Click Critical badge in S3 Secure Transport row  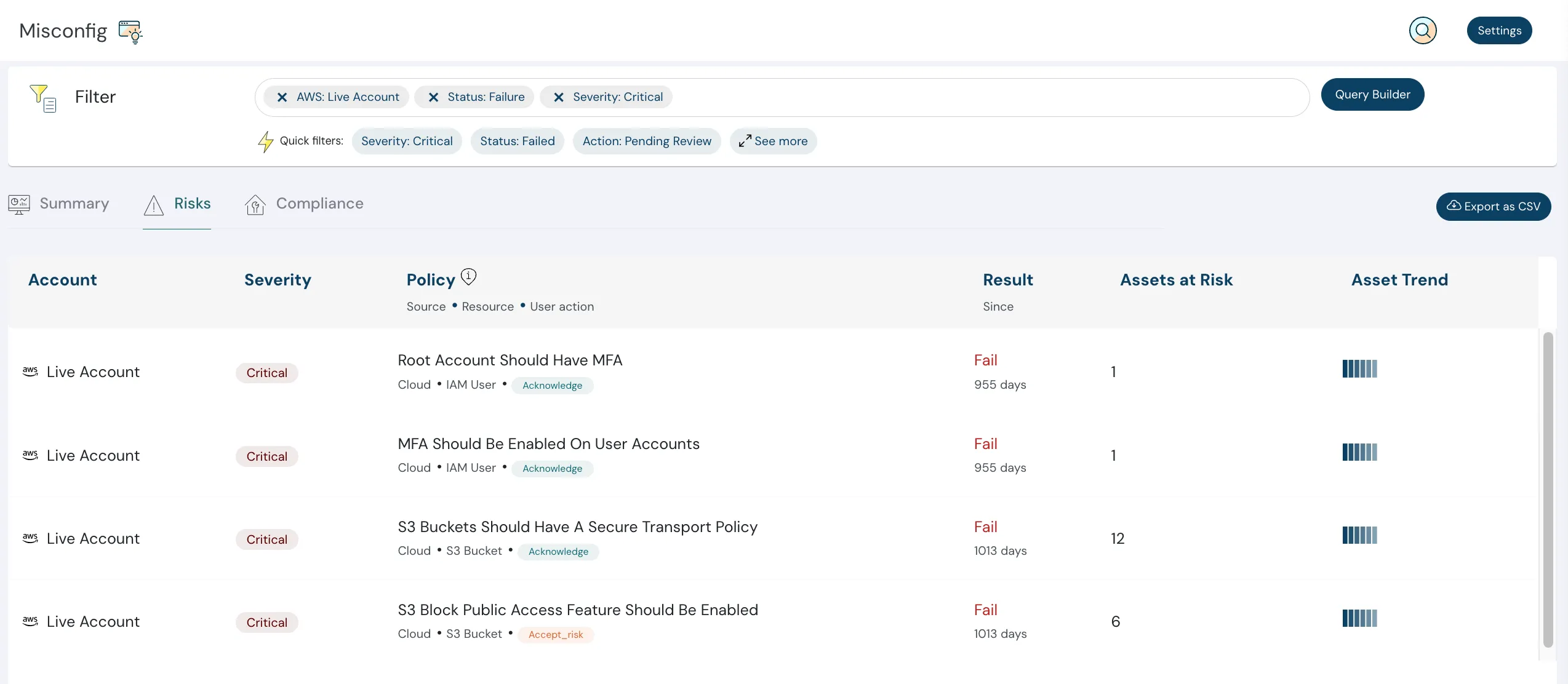(267, 539)
